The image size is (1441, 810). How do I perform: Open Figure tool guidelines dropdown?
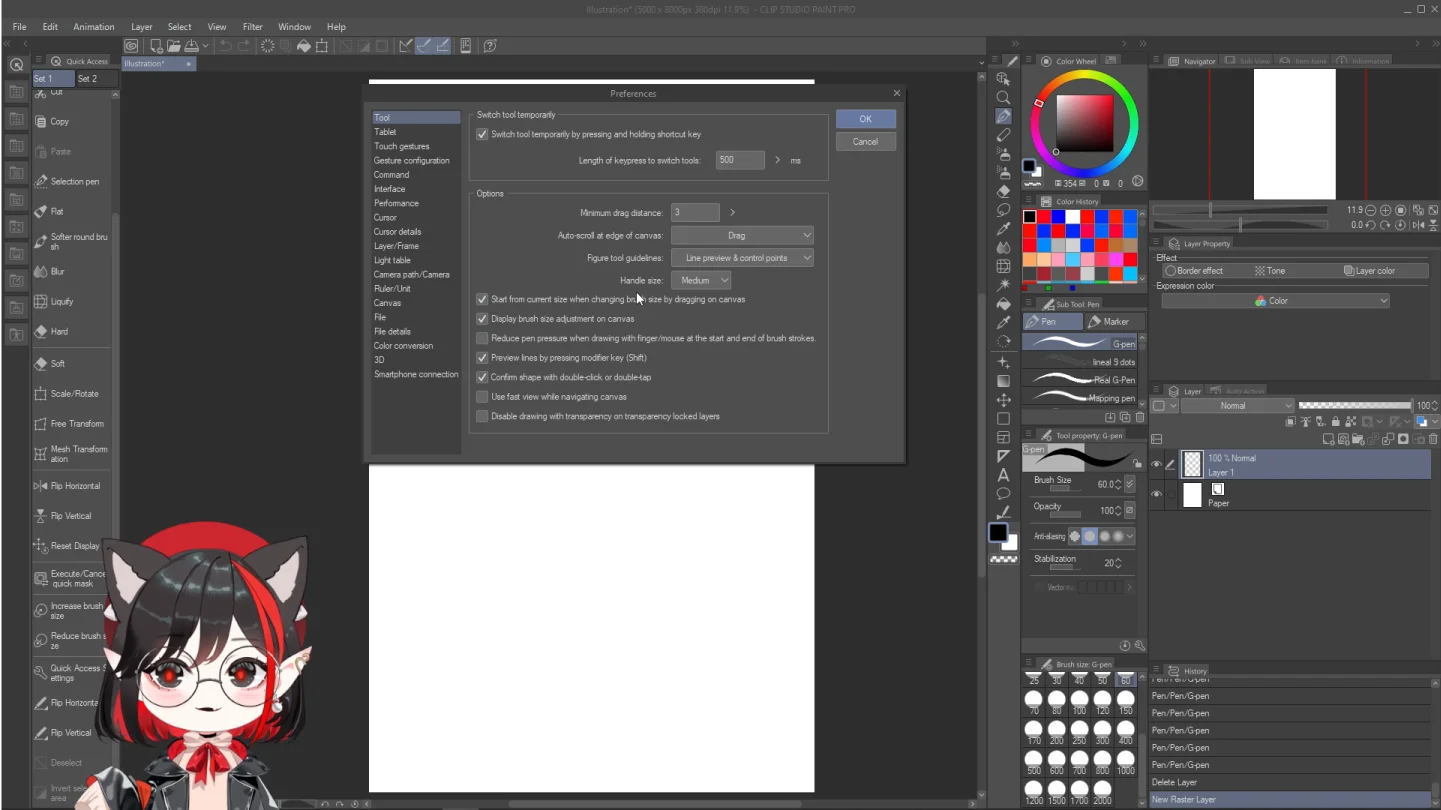742,258
